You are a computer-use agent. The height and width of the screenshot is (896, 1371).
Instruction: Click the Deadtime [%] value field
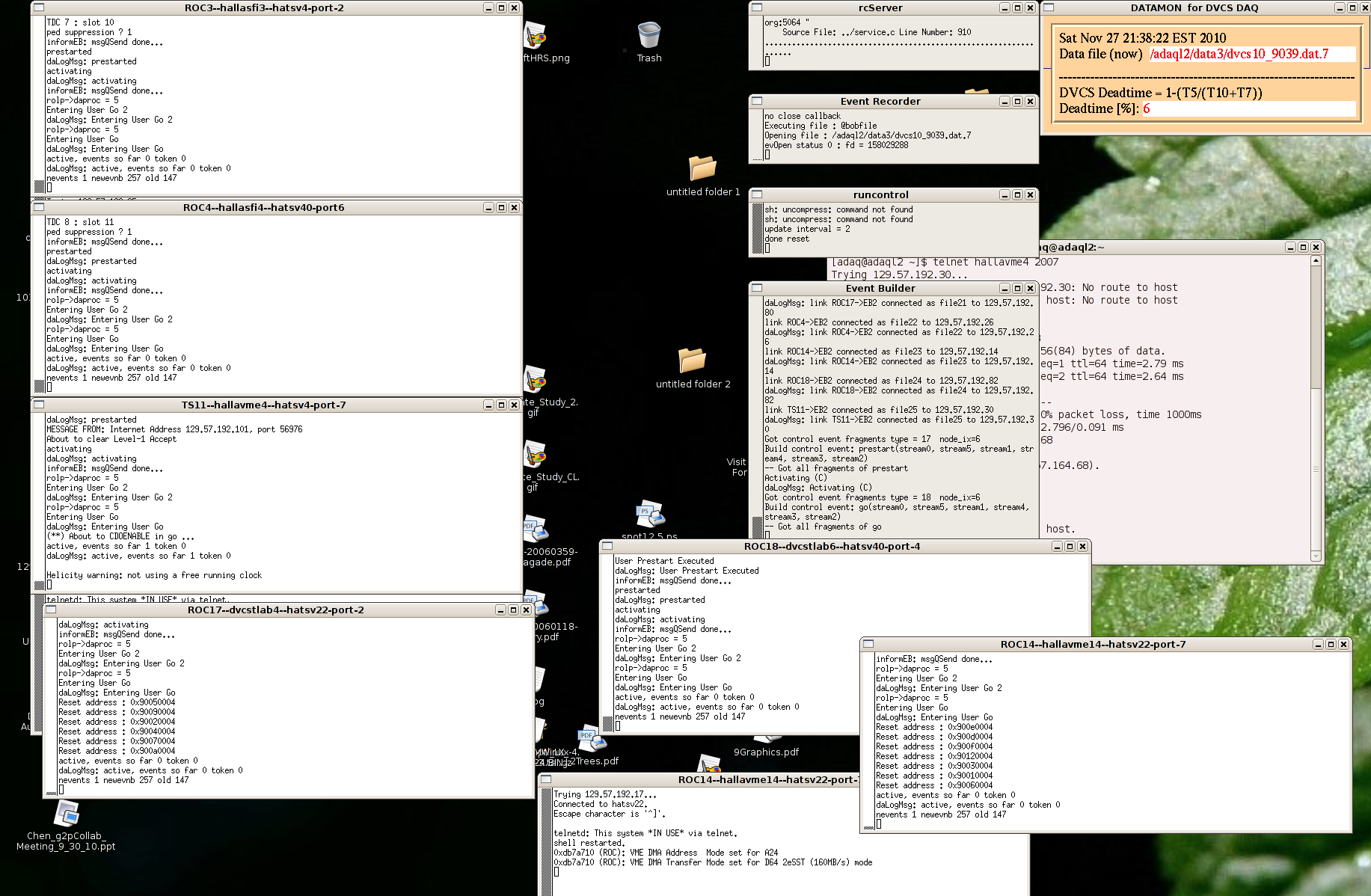tap(1248, 108)
